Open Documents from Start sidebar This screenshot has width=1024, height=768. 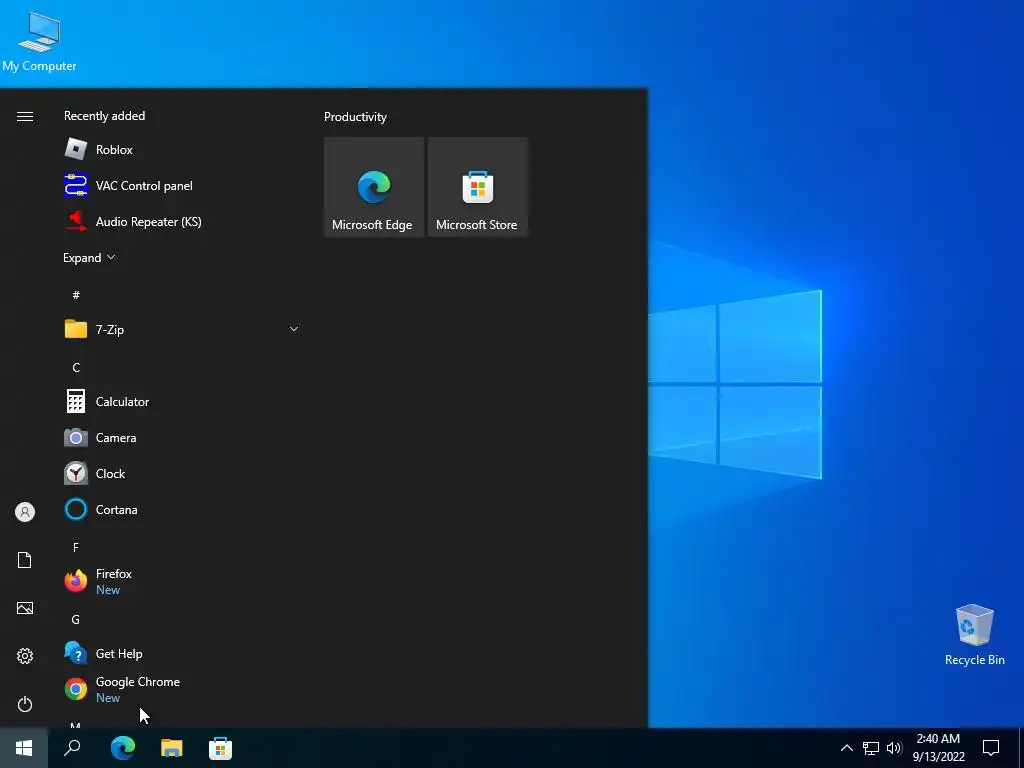coord(25,560)
